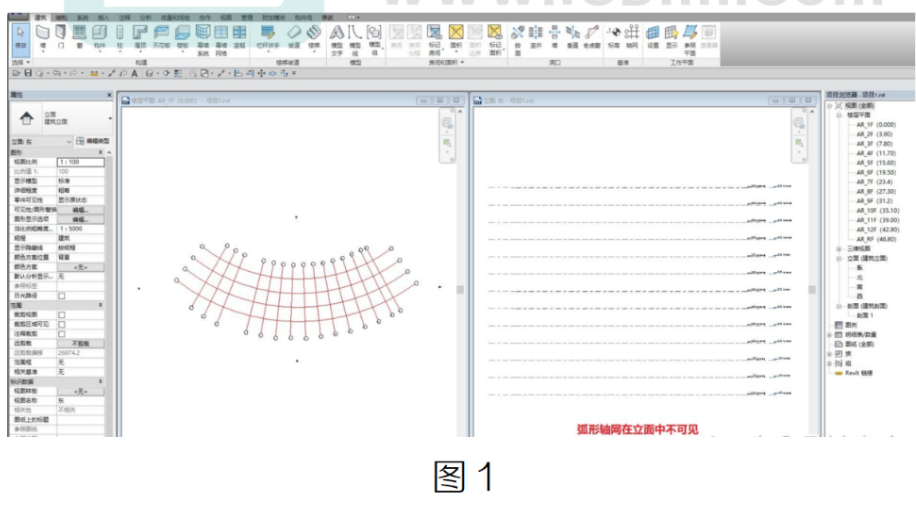This screenshot has width=916, height=511.
Task: Select AR_1F (0.000) in project browser
Action: pyautogui.click(x=876, y=124)
